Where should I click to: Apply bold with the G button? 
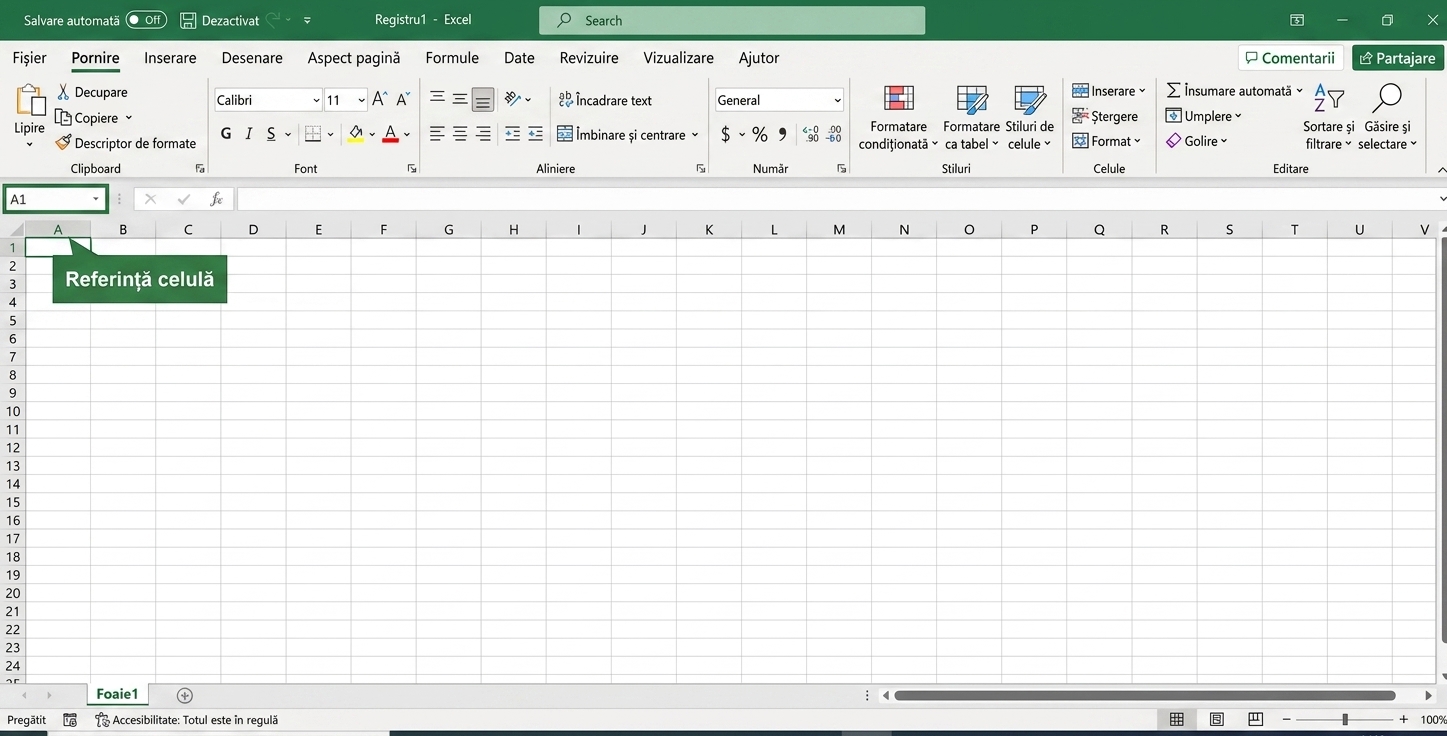click(226, 134)
